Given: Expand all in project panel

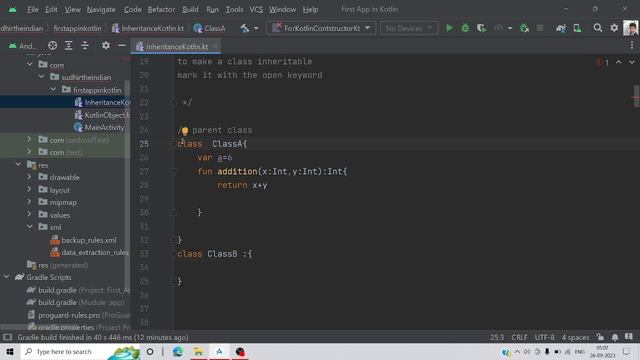Looking at the screenshot, I should click(69, 46).
